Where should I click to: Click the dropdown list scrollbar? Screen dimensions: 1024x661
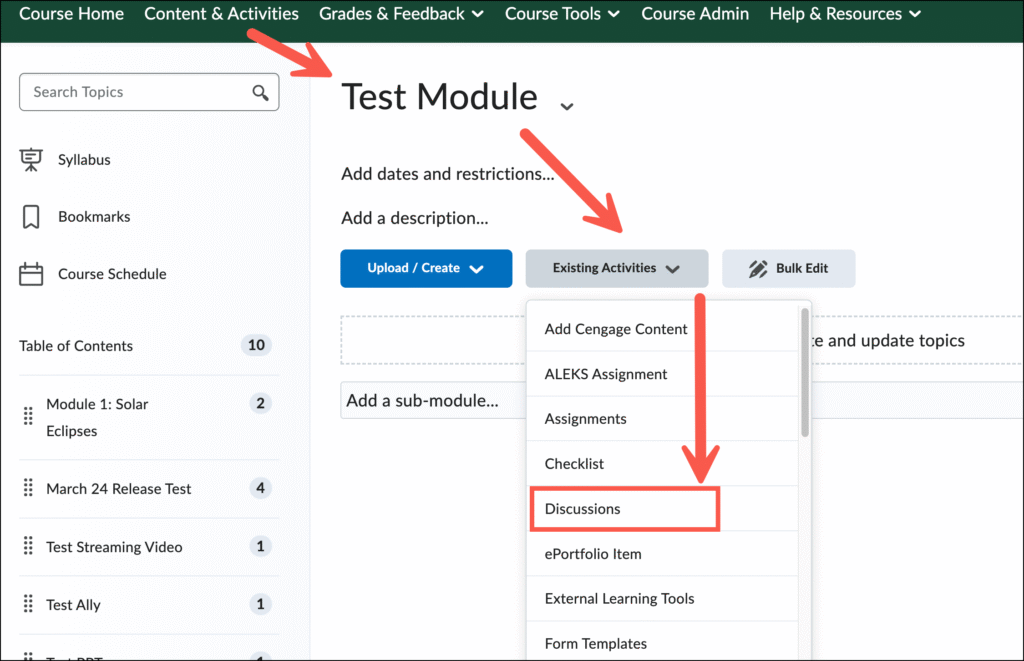805,372
